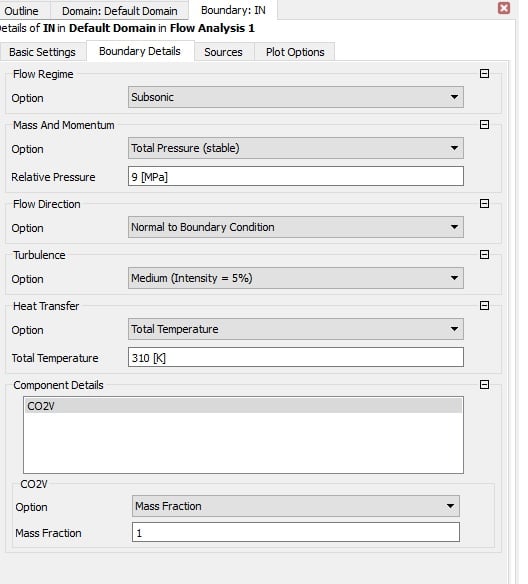This screenshot has width=528, height=584.
Task: Collapse the Flow Direction section
Action: click(x=484, y=203)
